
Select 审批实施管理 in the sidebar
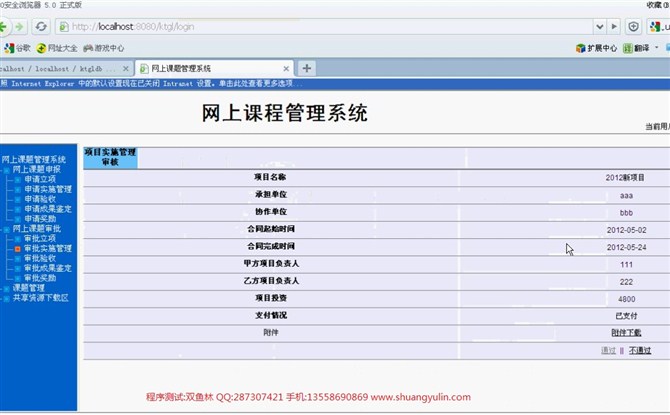(48, 249)
